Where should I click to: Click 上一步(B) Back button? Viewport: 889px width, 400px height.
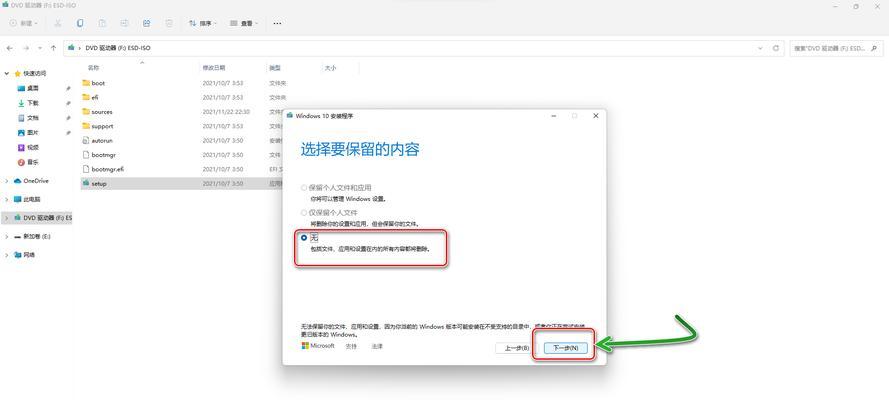[517, 348]
